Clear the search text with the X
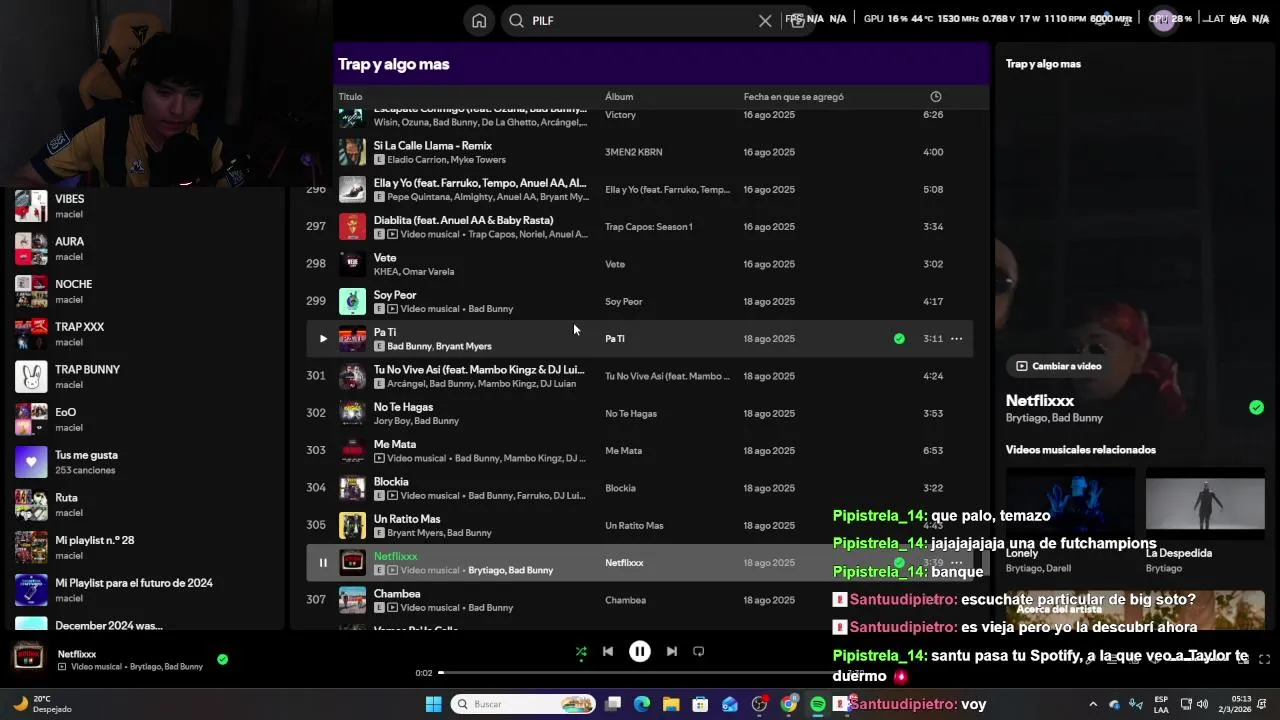This screenshot has height=720, width=1280. click(x=765, y=21)
